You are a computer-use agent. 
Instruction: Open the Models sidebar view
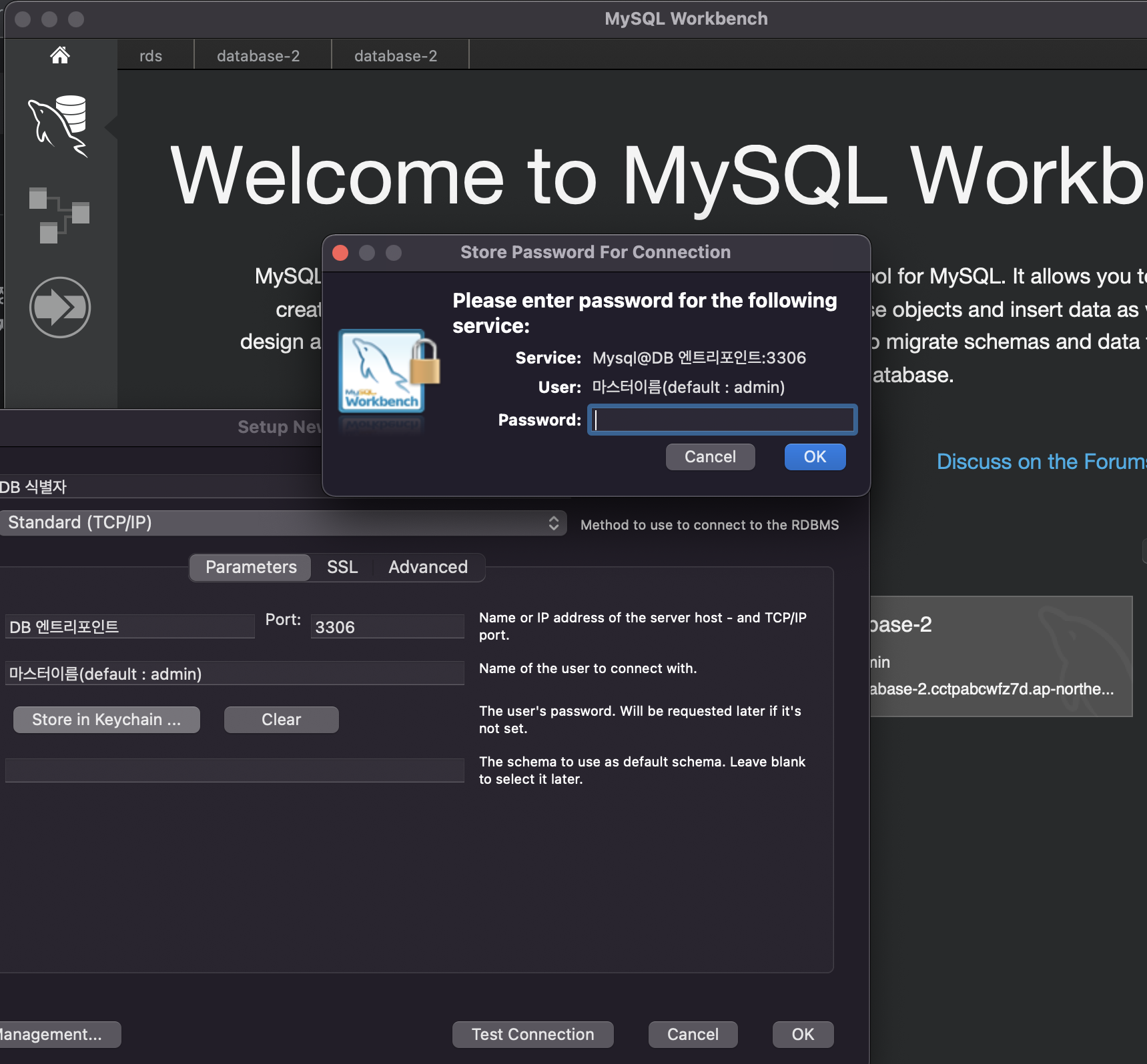pos(59,215)
